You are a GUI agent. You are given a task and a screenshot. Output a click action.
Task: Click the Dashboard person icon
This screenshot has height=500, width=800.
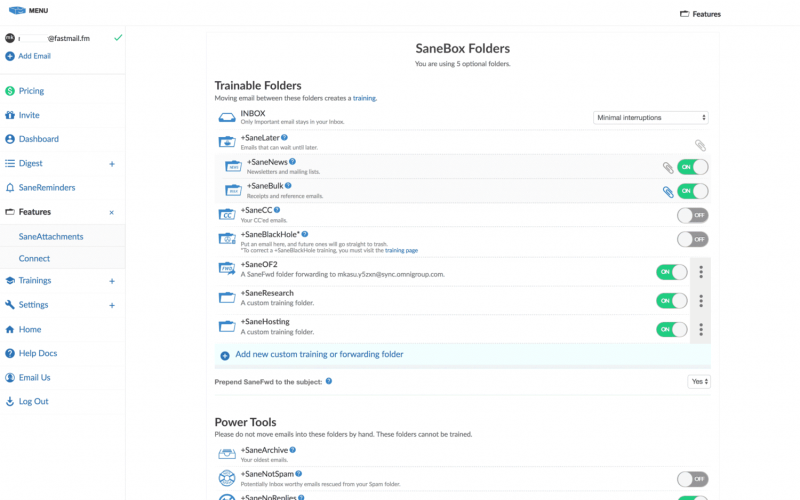tap(10, 139)
